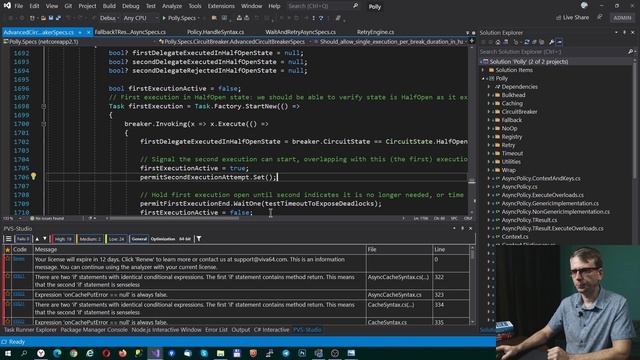Select AsyncPolicy.cs in Solution Explorer
The height and width of the screenshot is (360, 640).
pyautogui.click(x=519, y=187)
